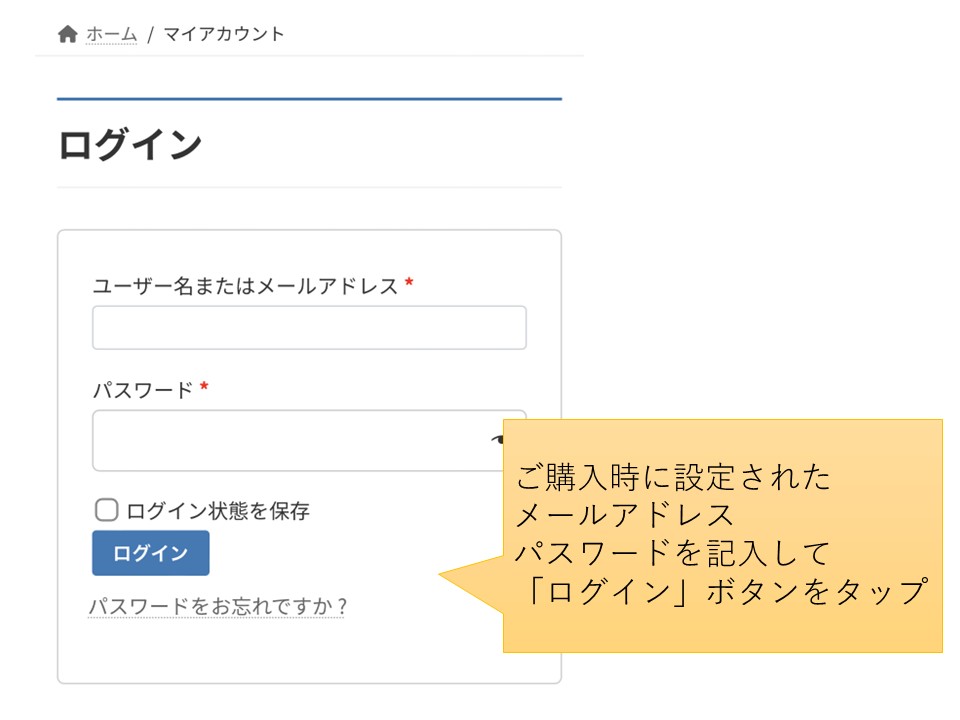Select the マイアカウント breadcrumb item
The height and width of the screenshot is (720, 960).
tap(223, 34)
